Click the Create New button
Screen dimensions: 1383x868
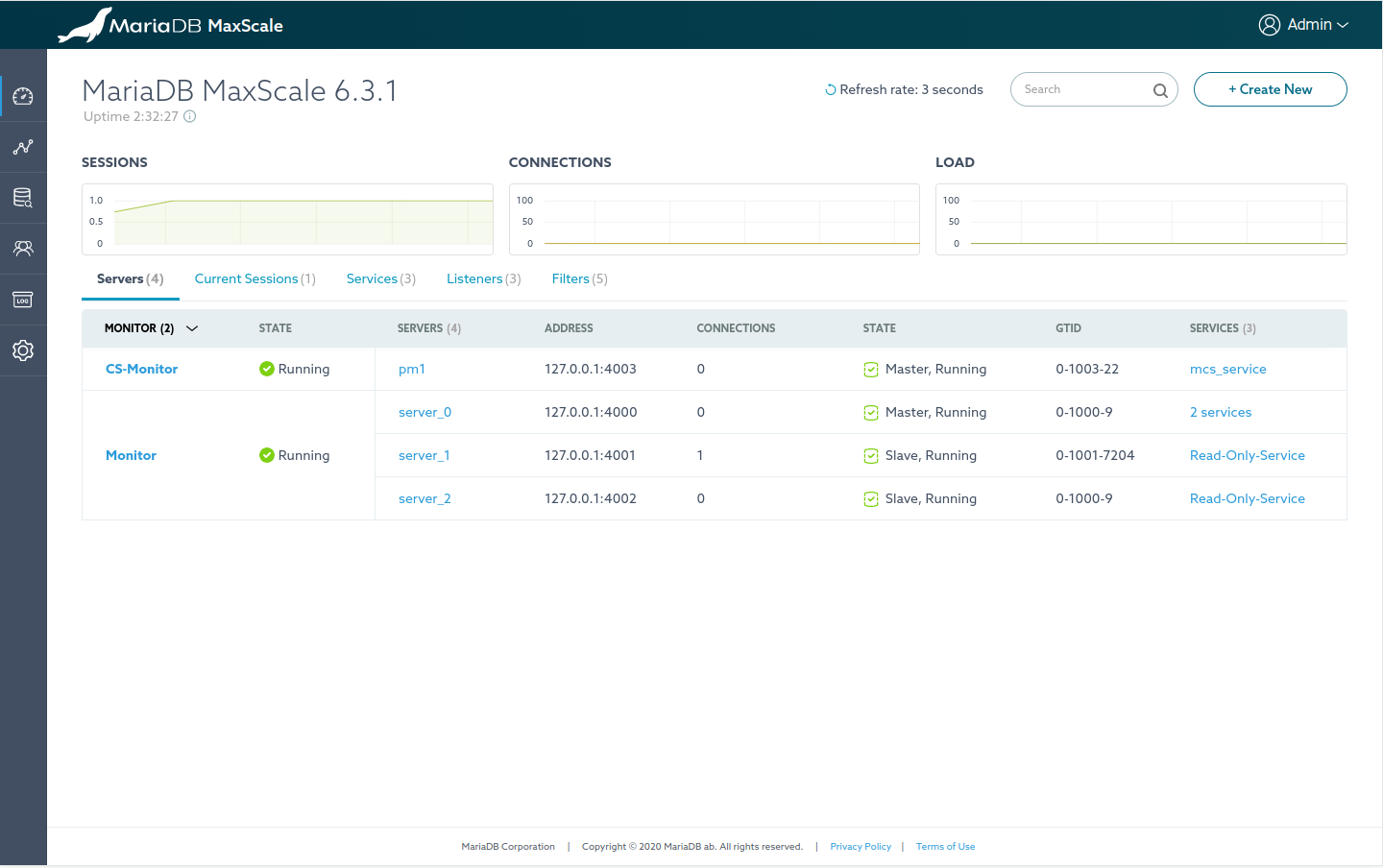[1270, 88]
